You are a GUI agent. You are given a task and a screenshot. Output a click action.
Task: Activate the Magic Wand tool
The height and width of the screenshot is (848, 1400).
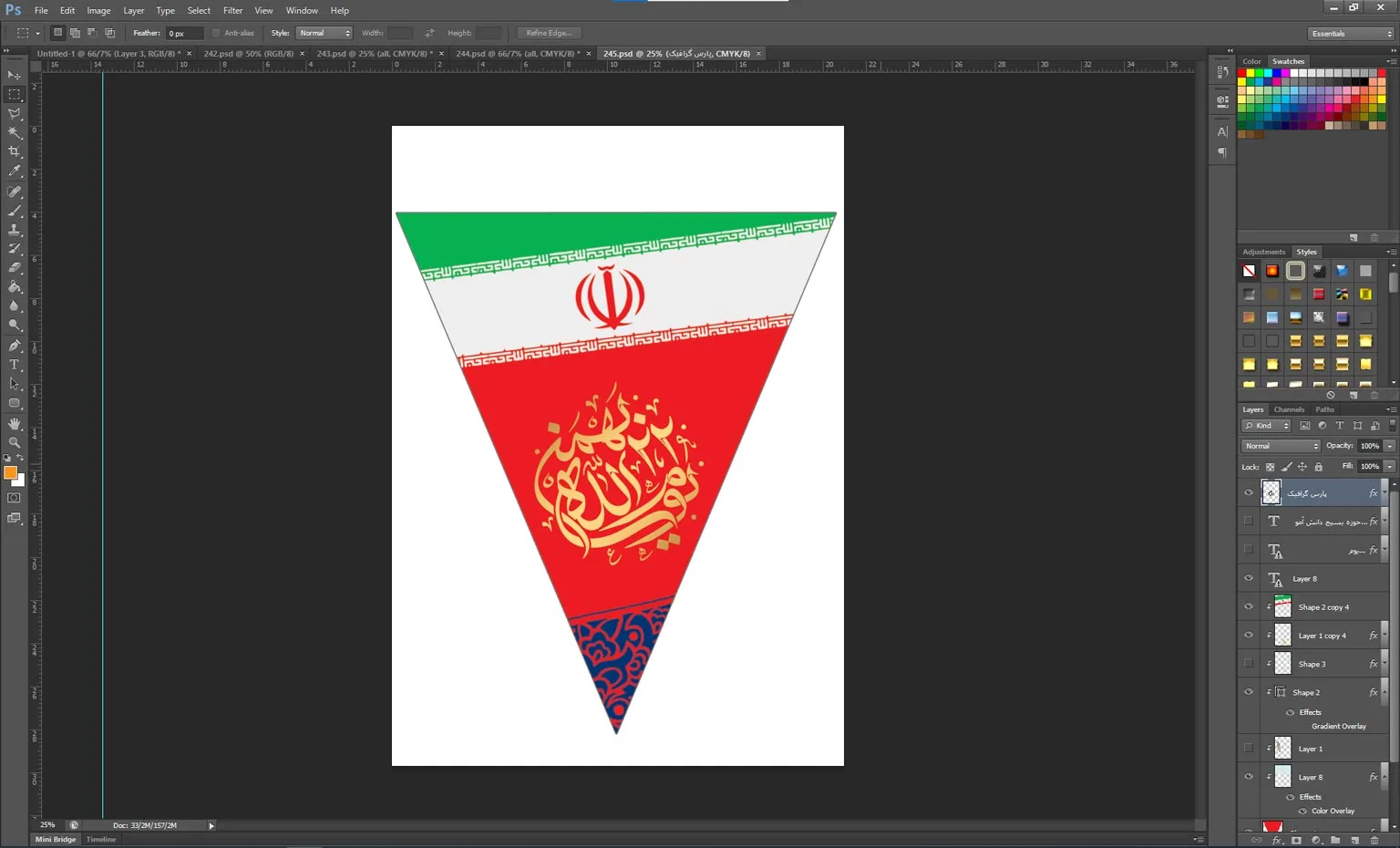[x=15, y=132]
